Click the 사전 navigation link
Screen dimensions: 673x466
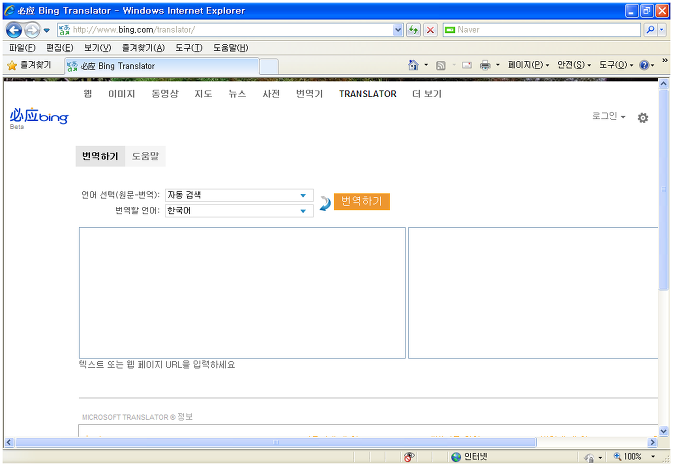271,94
